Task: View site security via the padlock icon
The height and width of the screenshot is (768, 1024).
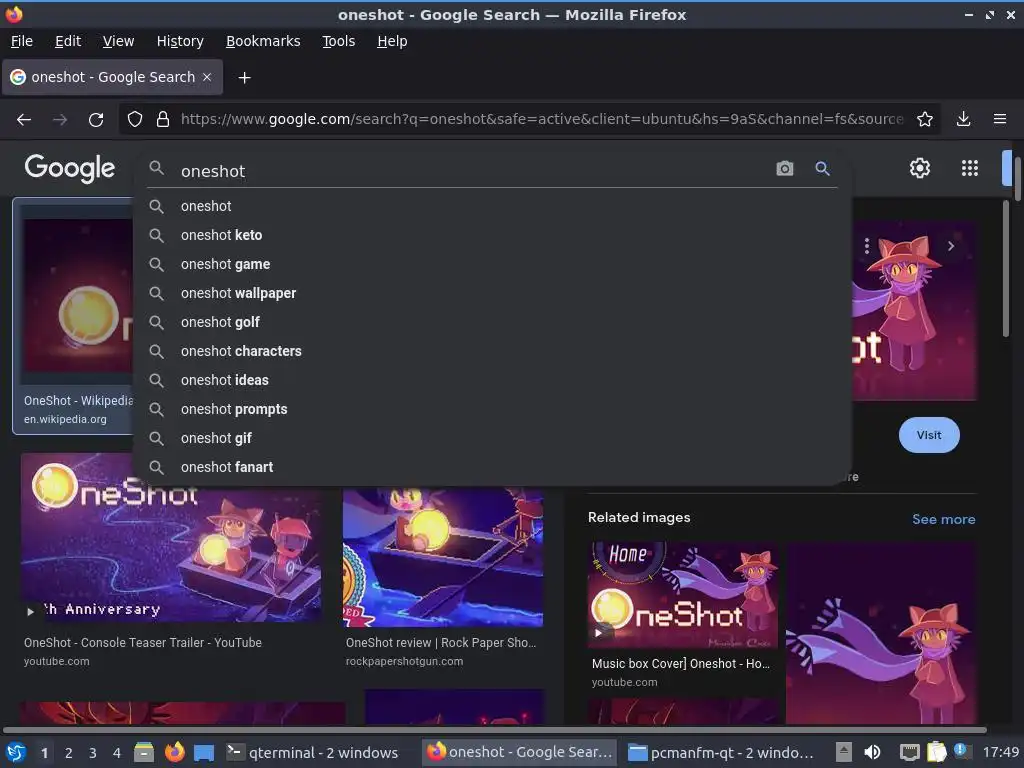Action: [x=163, y=120]
